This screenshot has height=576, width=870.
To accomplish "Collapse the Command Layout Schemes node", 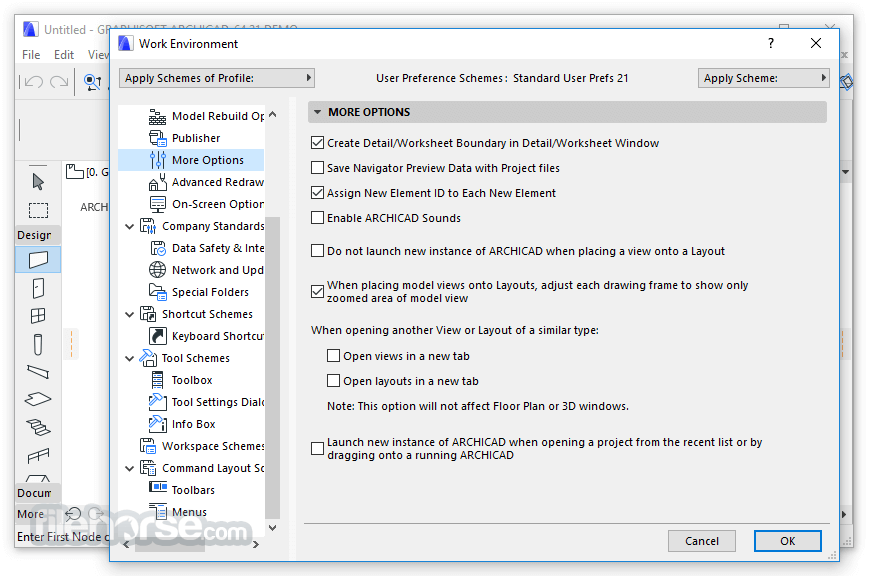I will pos(130,468).
